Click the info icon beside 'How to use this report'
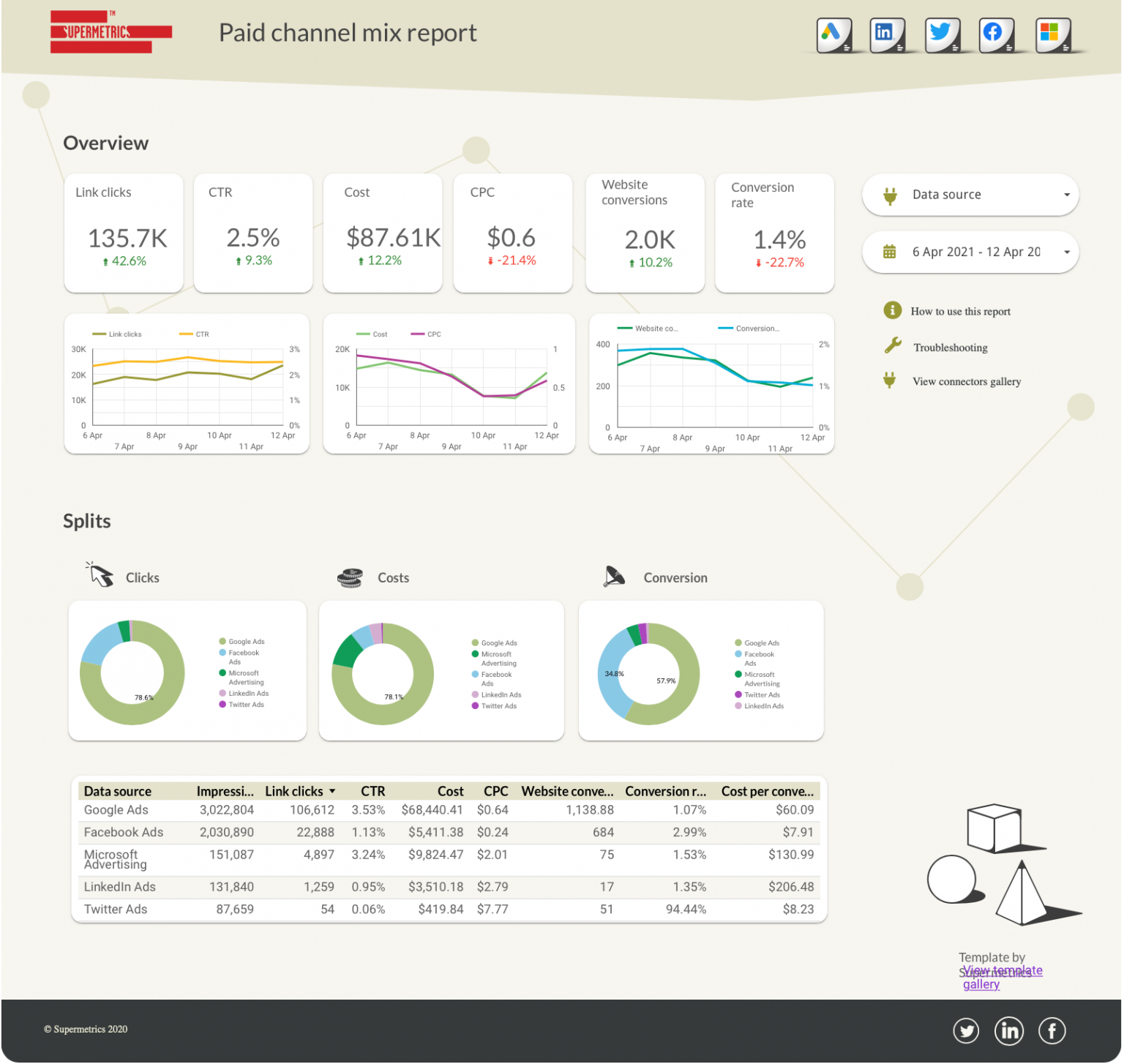The width and height of the screenshot is (1124, 1064). [x=892, y=310]
